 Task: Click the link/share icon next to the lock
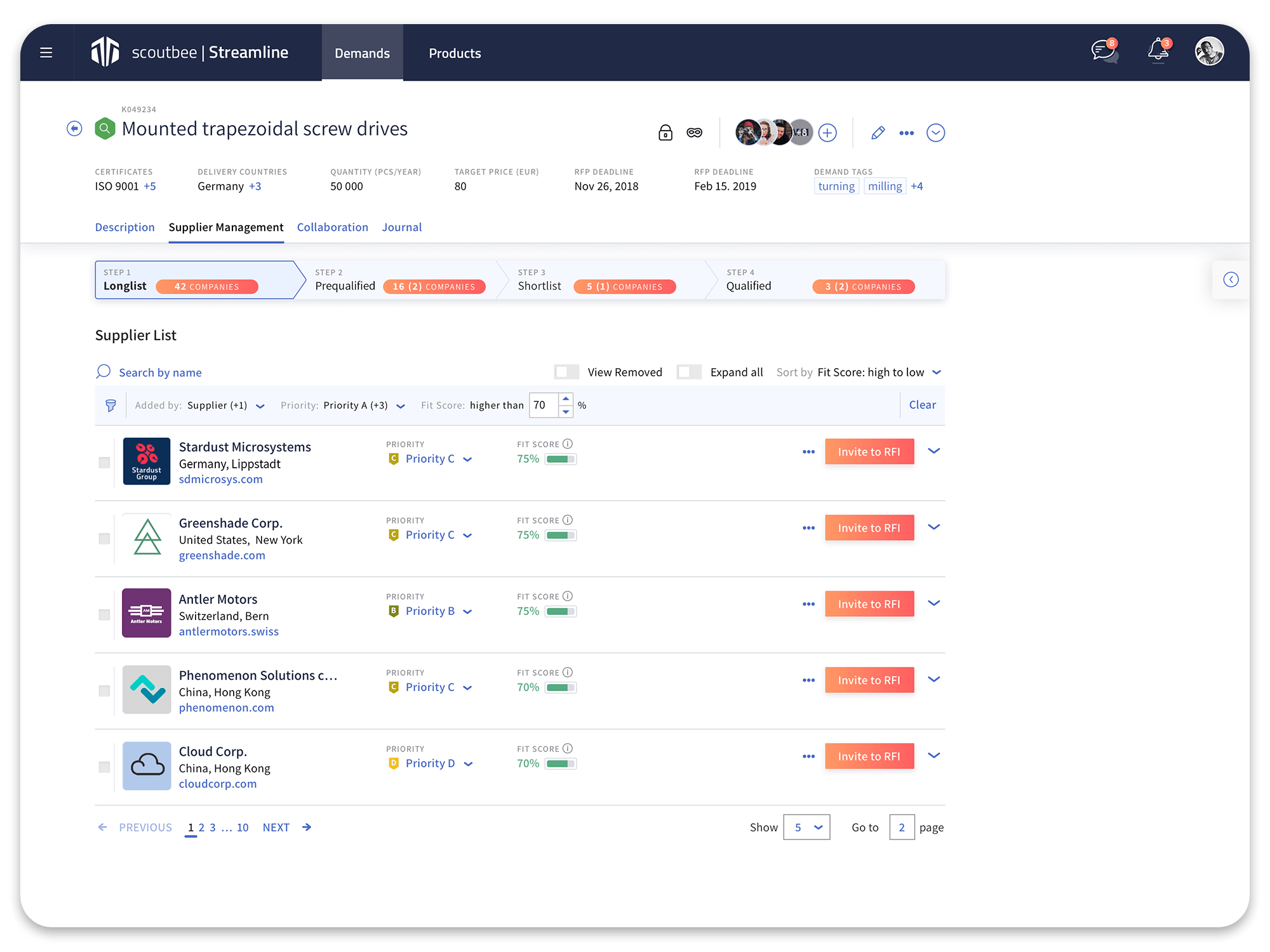(x=694, y=133)
